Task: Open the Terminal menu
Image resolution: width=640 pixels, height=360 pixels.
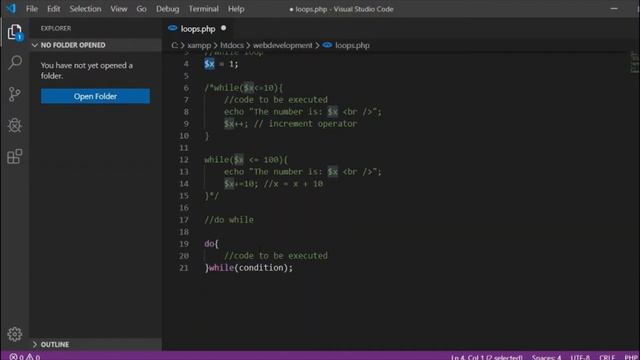Action: (x=203, y=9)
